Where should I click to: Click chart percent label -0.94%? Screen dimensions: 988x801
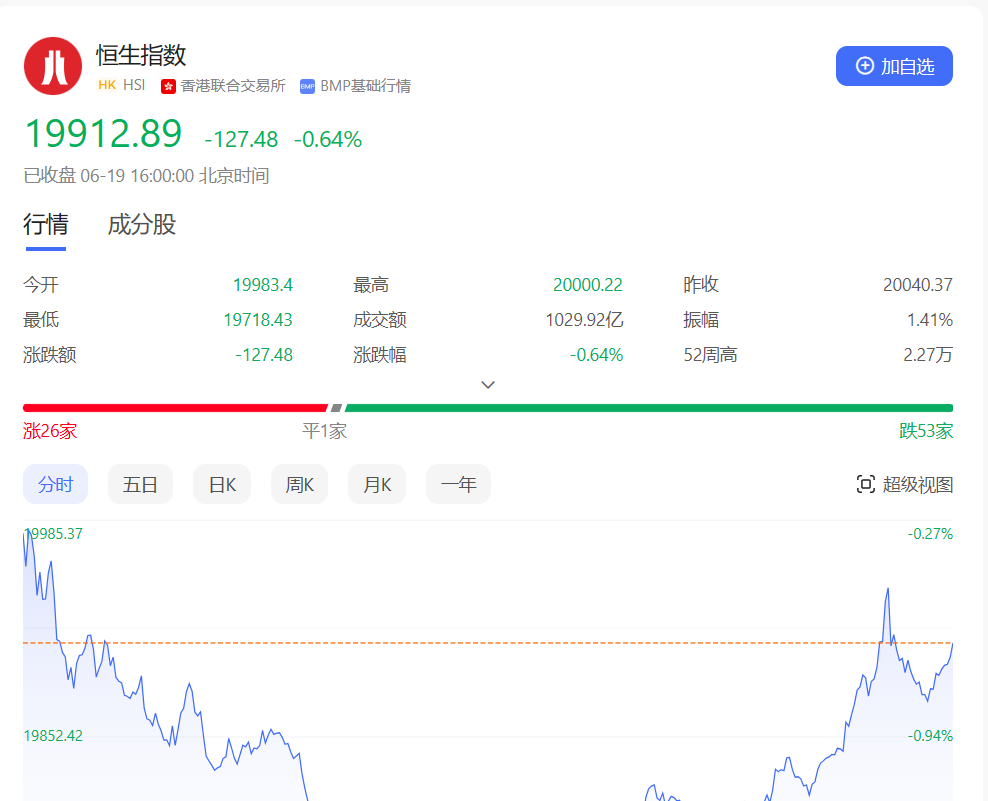(930, 735)
